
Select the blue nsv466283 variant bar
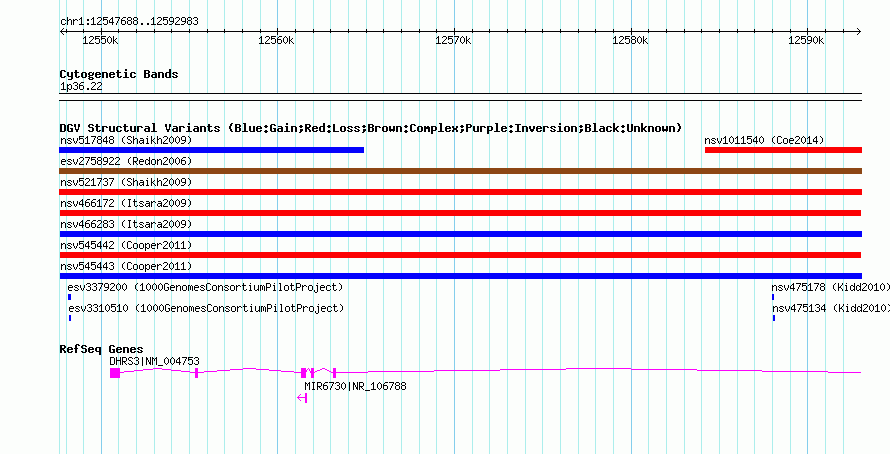[x=460, y=234]
